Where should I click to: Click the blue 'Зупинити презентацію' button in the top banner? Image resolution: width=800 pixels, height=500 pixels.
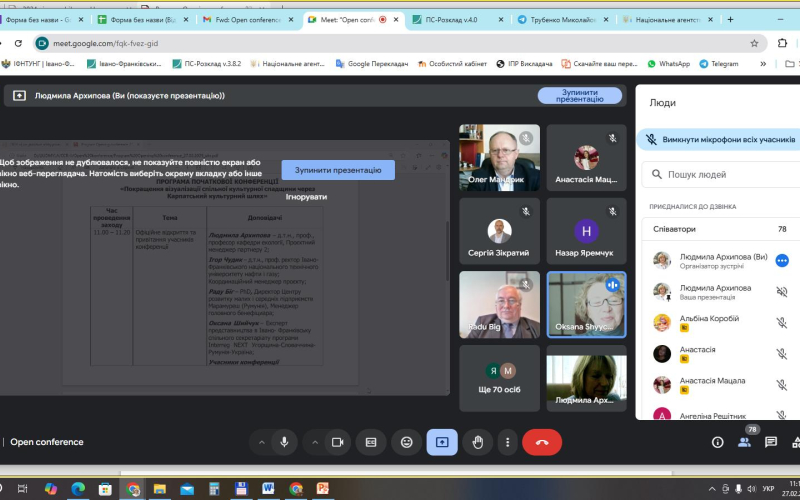(580, 95)
